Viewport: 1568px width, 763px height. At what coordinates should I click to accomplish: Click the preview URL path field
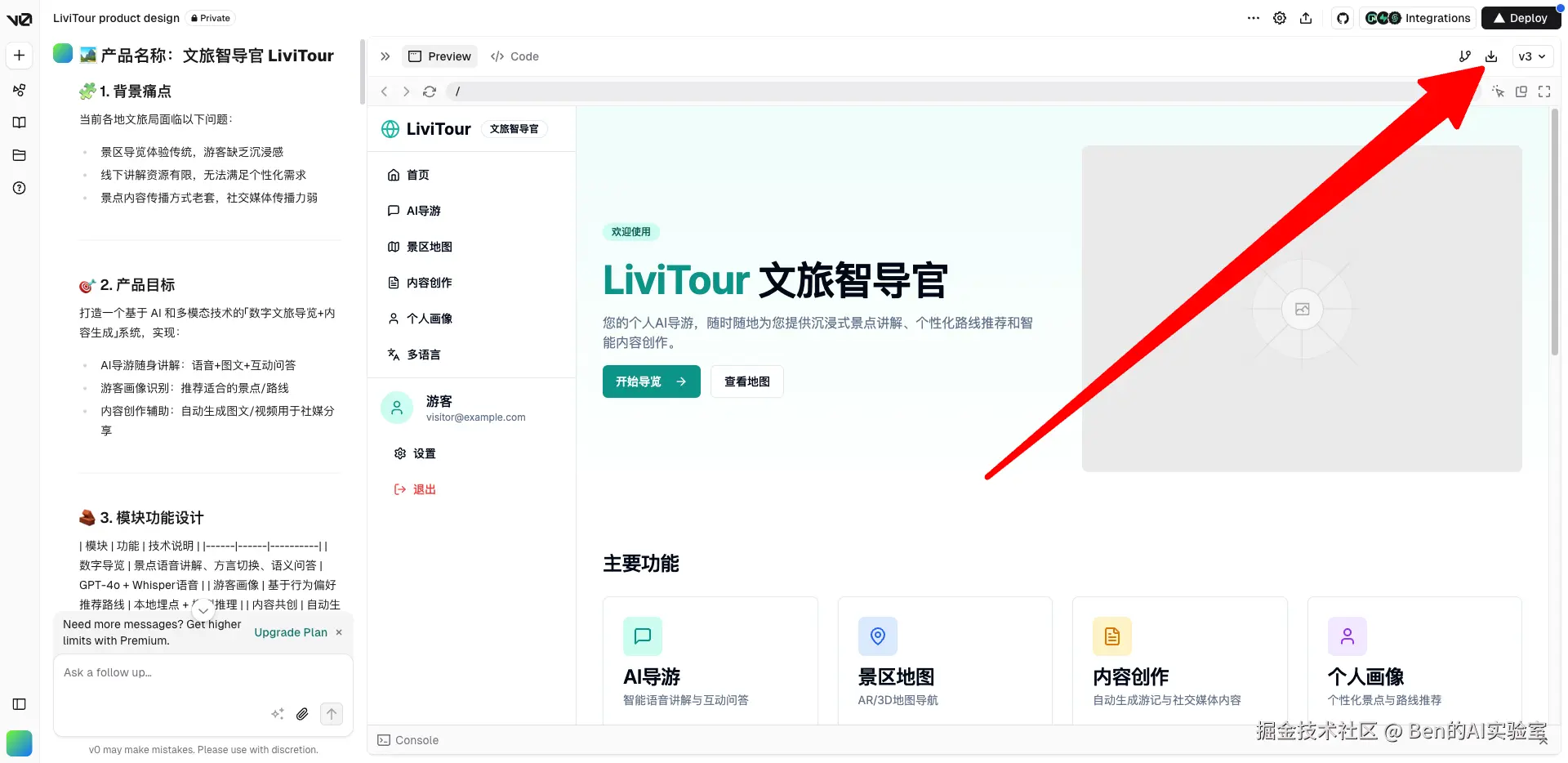964,91
